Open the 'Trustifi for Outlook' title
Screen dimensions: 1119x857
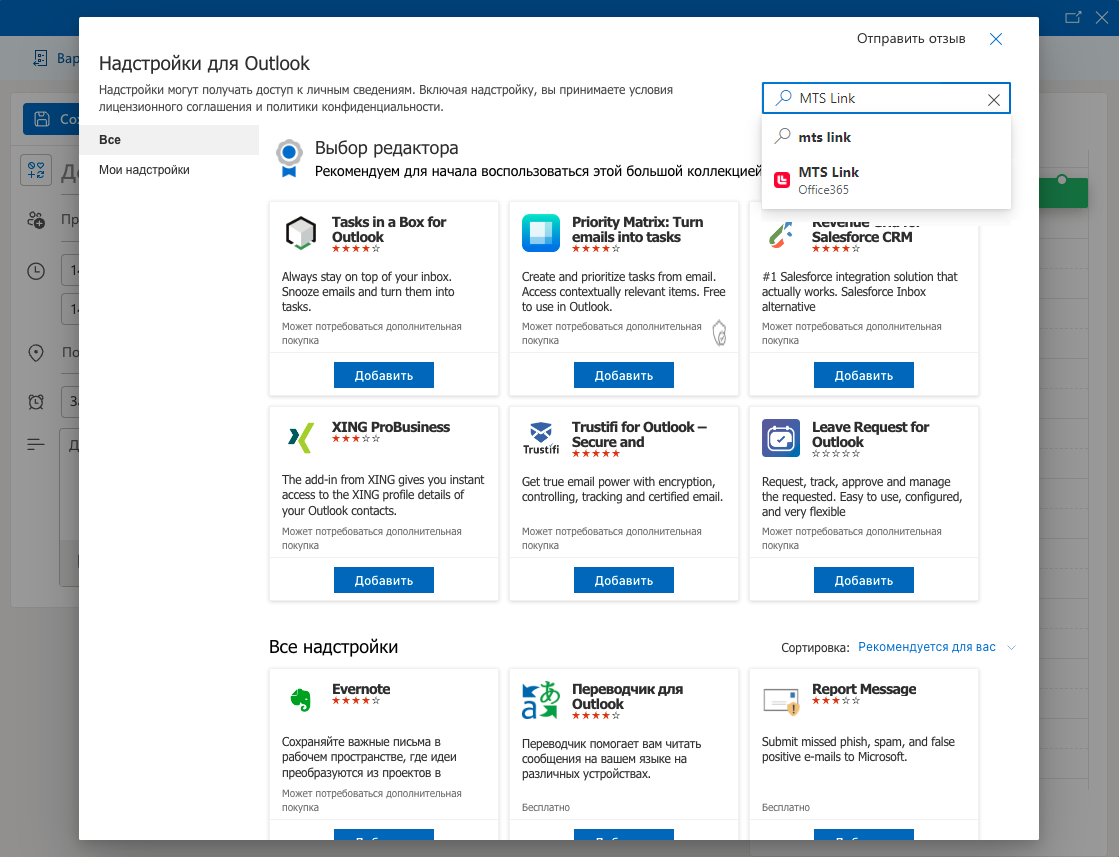tap(639, 434)
